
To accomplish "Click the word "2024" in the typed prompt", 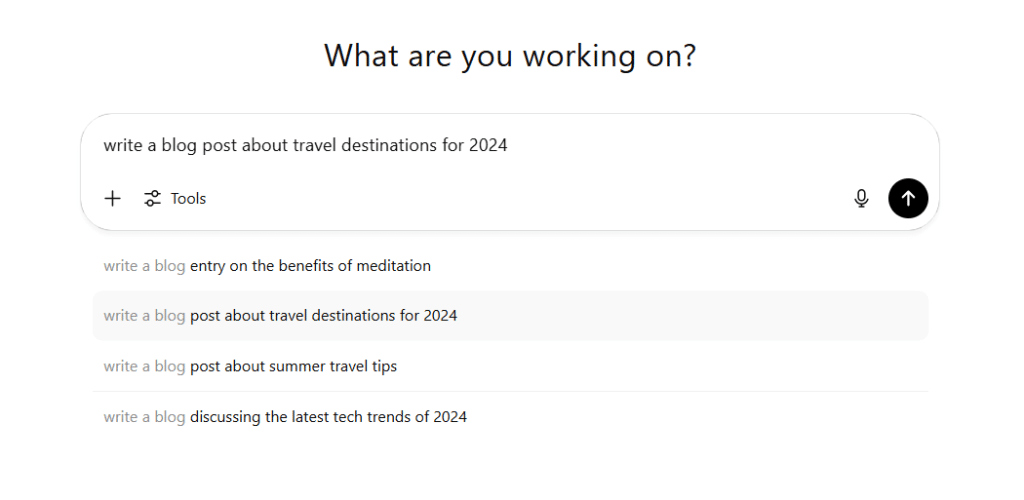I will pyautogui.click(x=488, y=145).
